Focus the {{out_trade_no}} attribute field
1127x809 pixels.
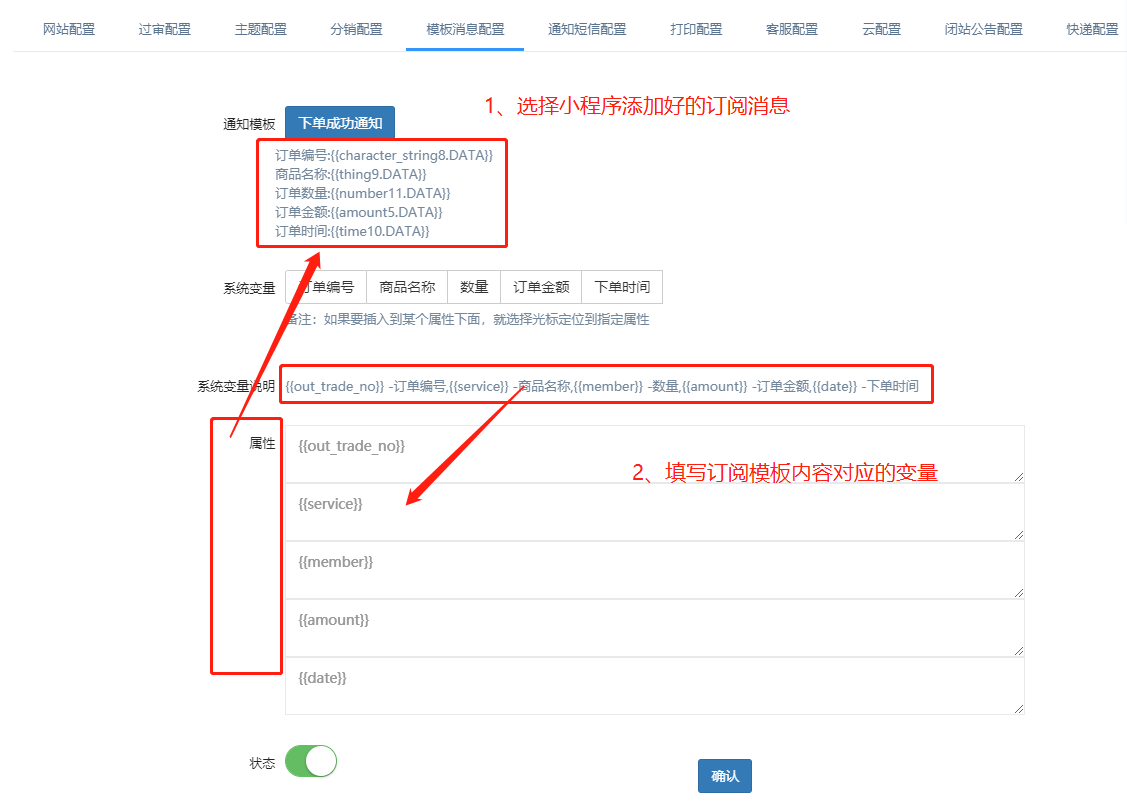coord(654,454)
